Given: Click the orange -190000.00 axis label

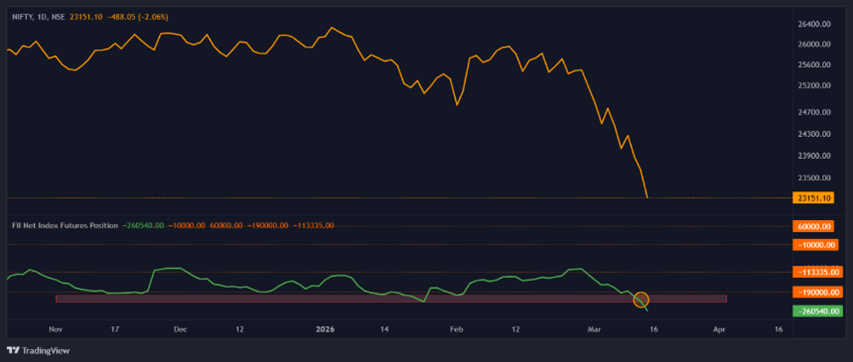Looking at the screenshot, I should [x=817, y=292].
